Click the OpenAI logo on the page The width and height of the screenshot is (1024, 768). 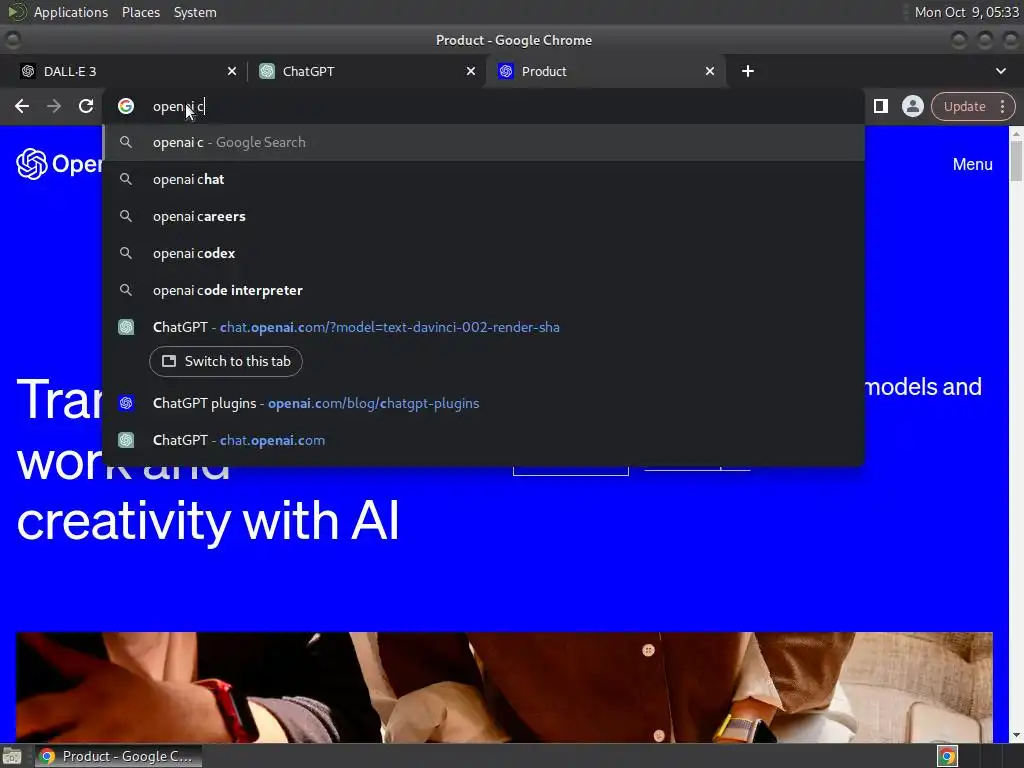tap(59, 164)
